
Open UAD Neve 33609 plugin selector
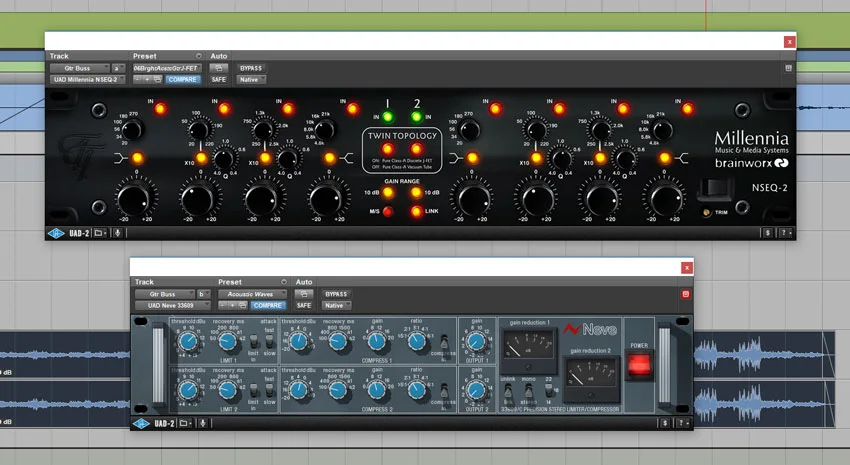172,306
